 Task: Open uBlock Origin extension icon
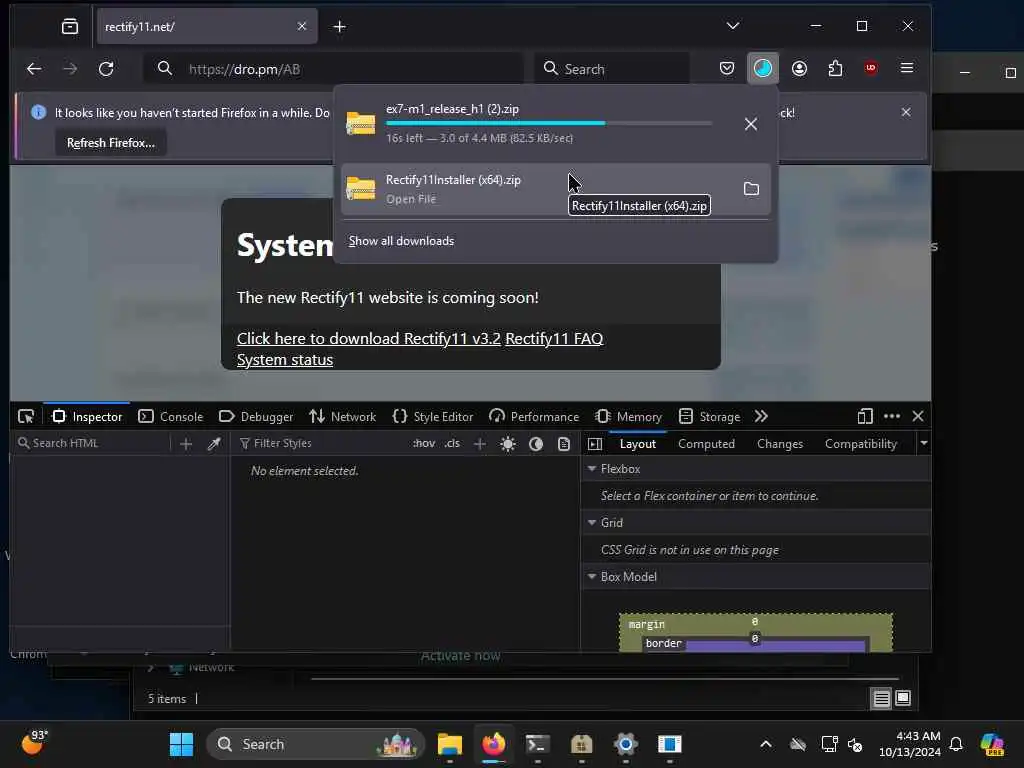tap(871, 68)
